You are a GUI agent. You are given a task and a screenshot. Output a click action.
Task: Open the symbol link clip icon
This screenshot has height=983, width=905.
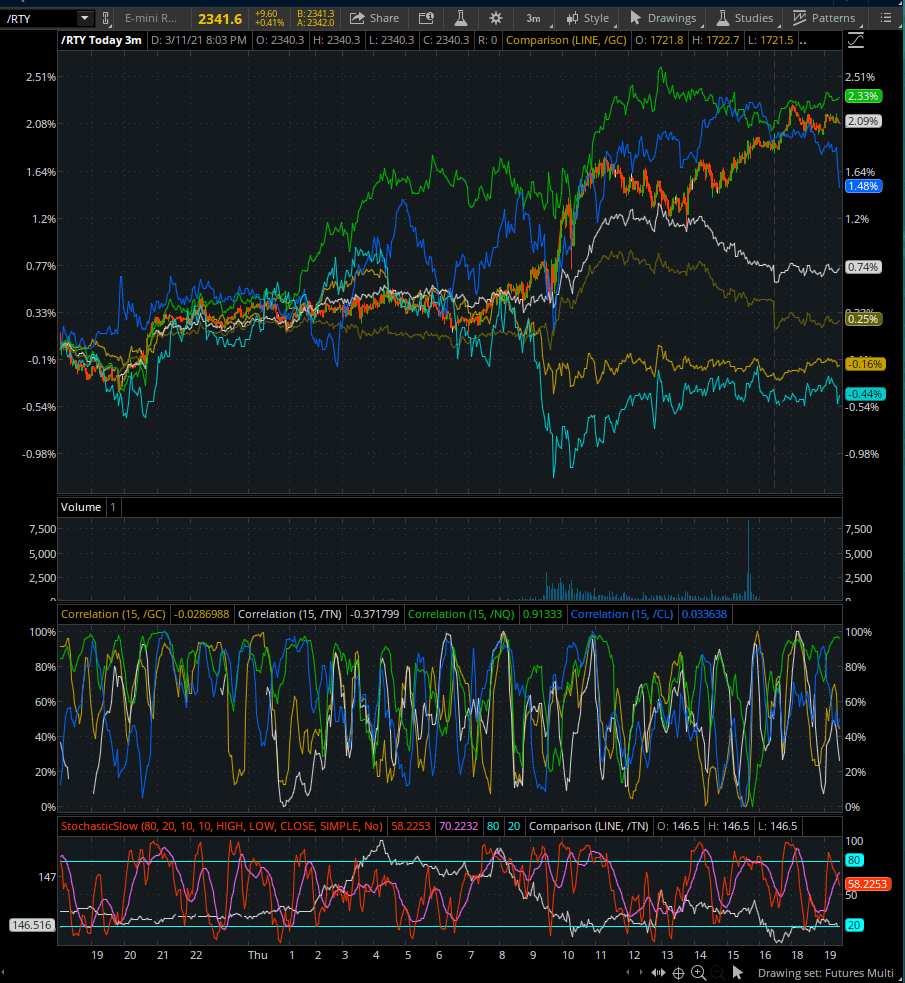(106, 19)
